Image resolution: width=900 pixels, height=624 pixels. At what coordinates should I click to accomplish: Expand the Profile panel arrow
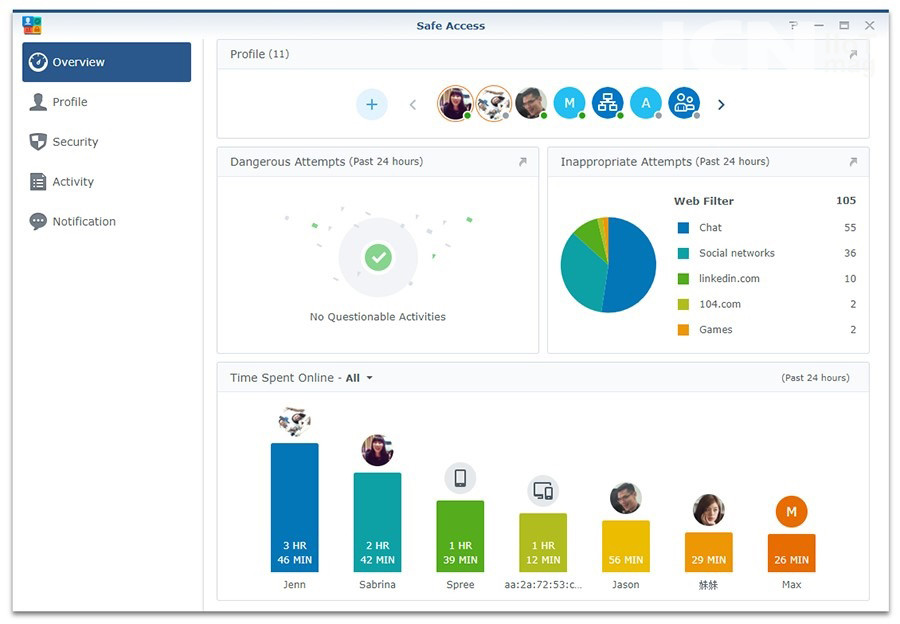pyautogui.click(x=853, y=55)
